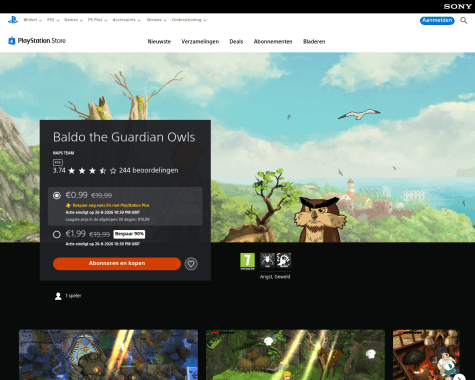This screenshot has width=475, height=380.
Task: Advance screenshots carousel with next arrow
Action: point(459,377)
